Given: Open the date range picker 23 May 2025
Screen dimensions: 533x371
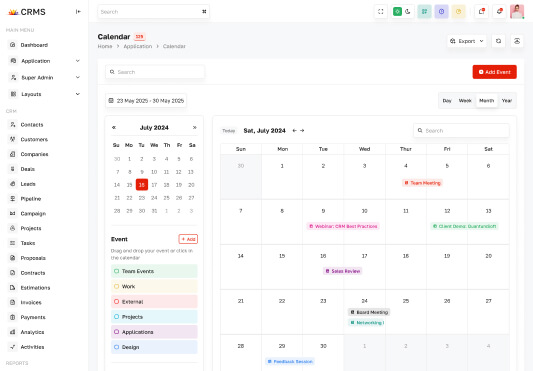Looking at the screenshot, I should [x=146, y=101].
